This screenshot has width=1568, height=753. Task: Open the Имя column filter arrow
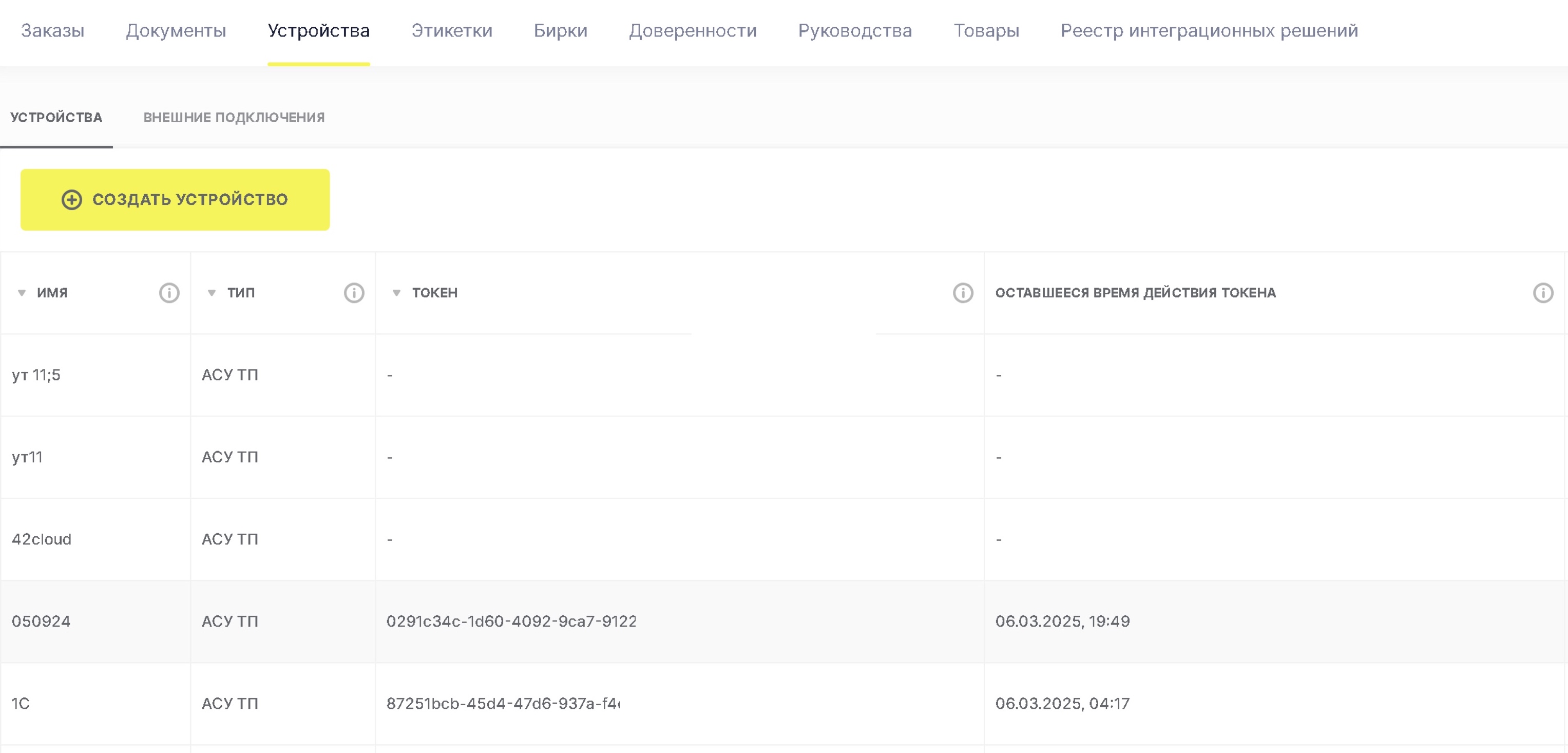(x=22, y=293)
